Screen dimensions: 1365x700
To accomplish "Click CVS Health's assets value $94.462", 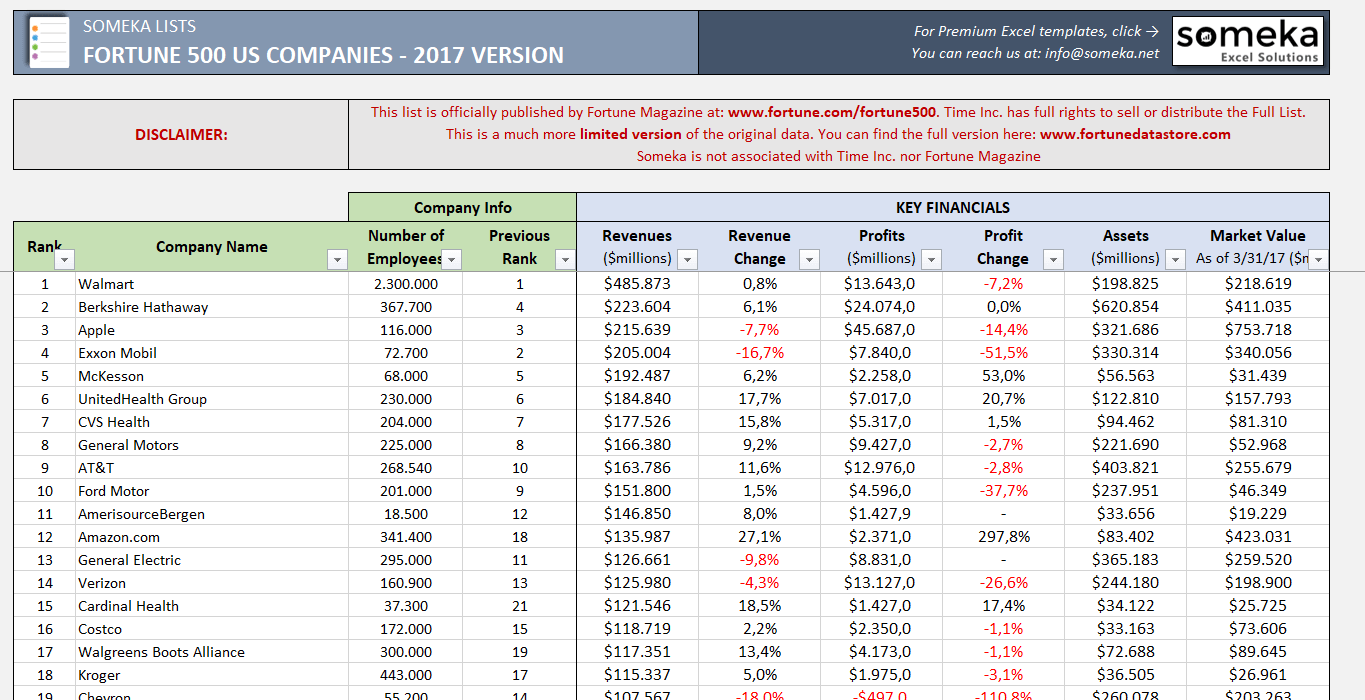I will point(1125,422).
